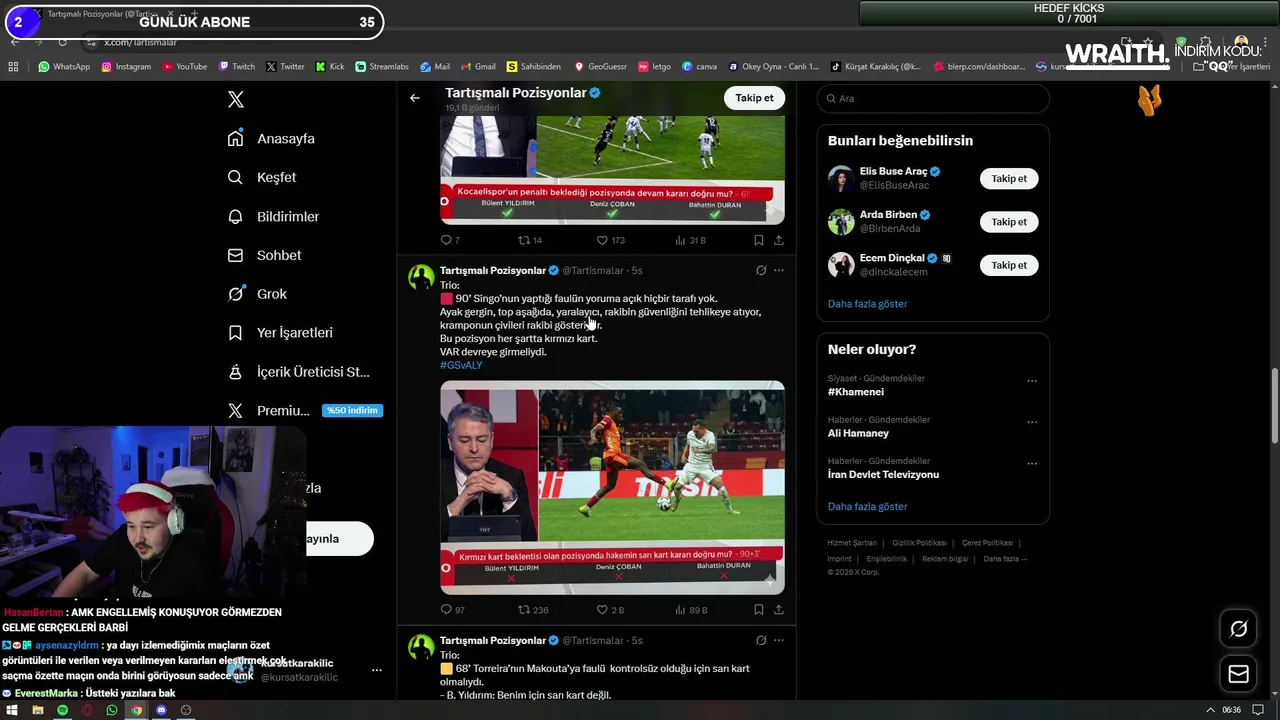Open the Ali Hamaney trend
The width and height of the screenshot is (1280, 720).
point(858,433)
